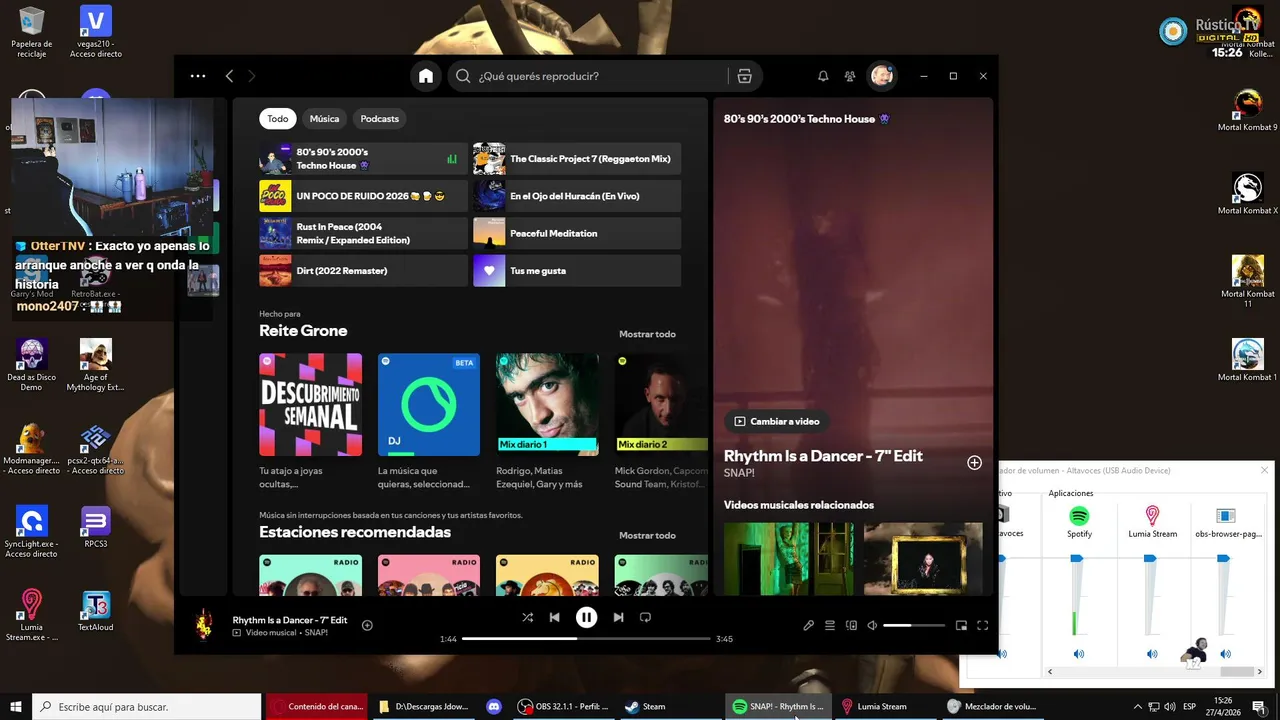Toggle shuffle playback
1280x720 pixels.
tap(527, 618)
